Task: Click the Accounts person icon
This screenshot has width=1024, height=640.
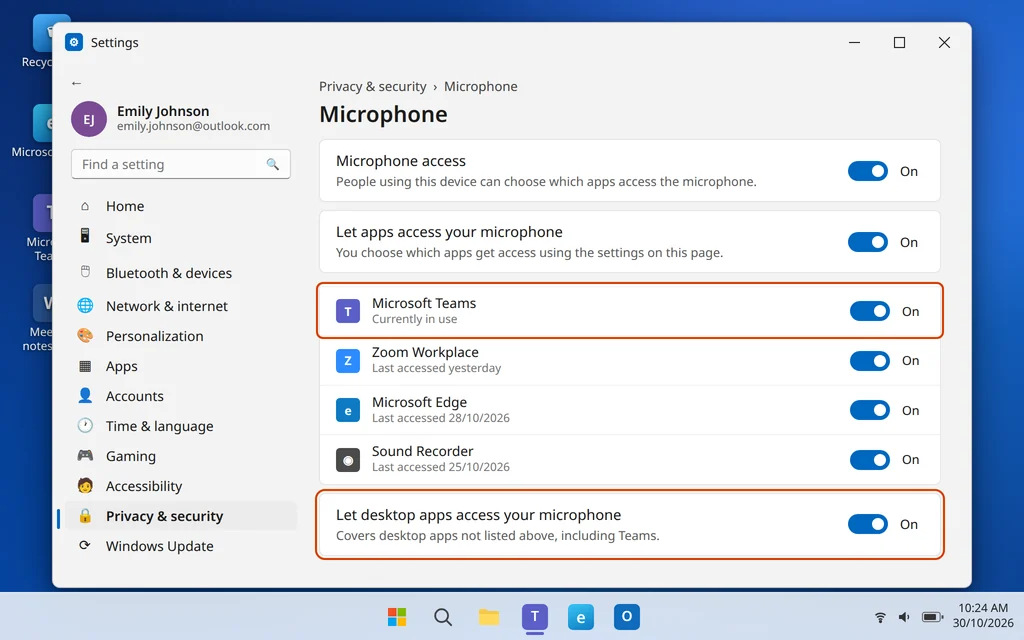Action: click(85, 395)
